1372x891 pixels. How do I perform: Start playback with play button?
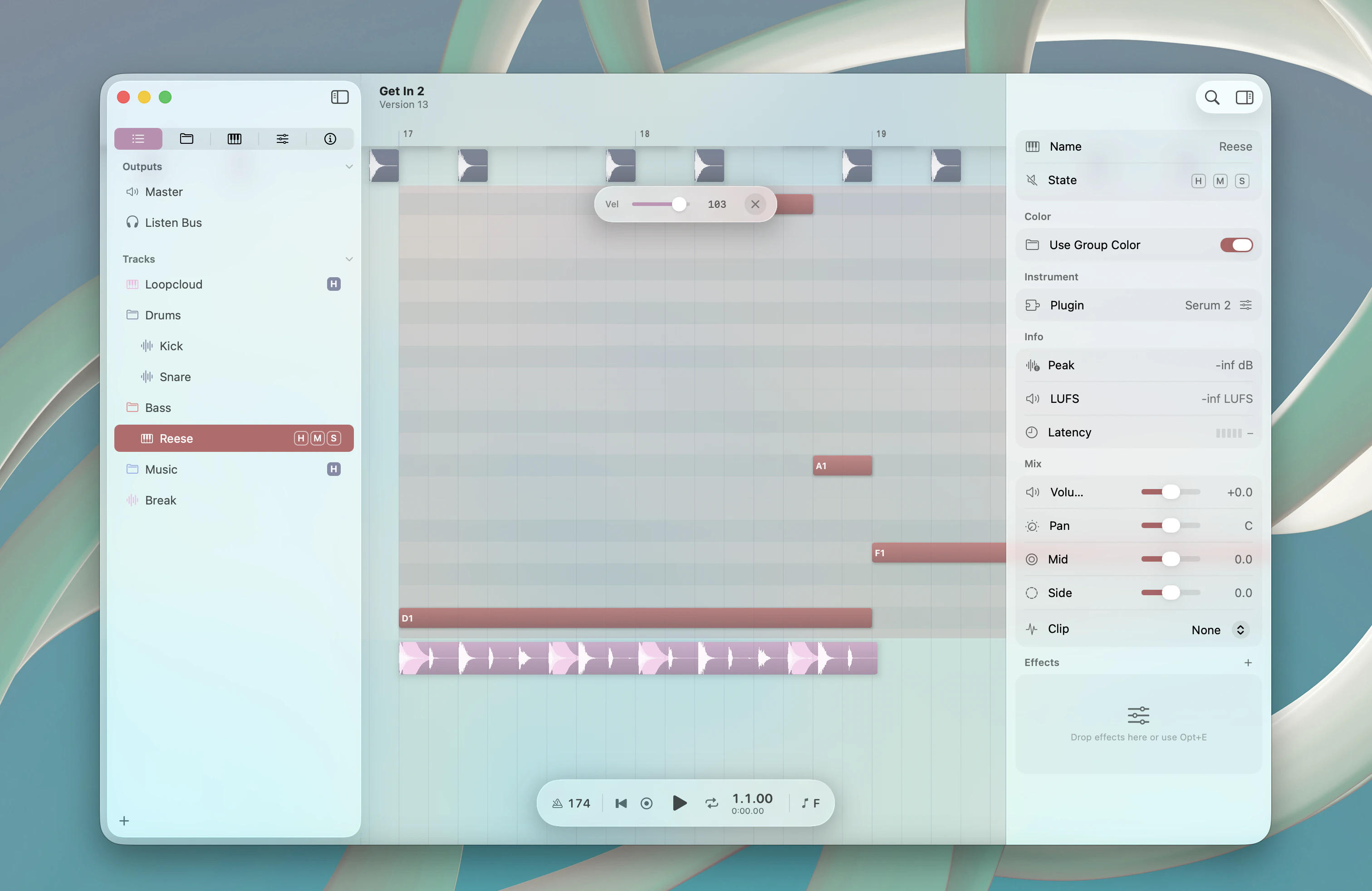point(680,803)
